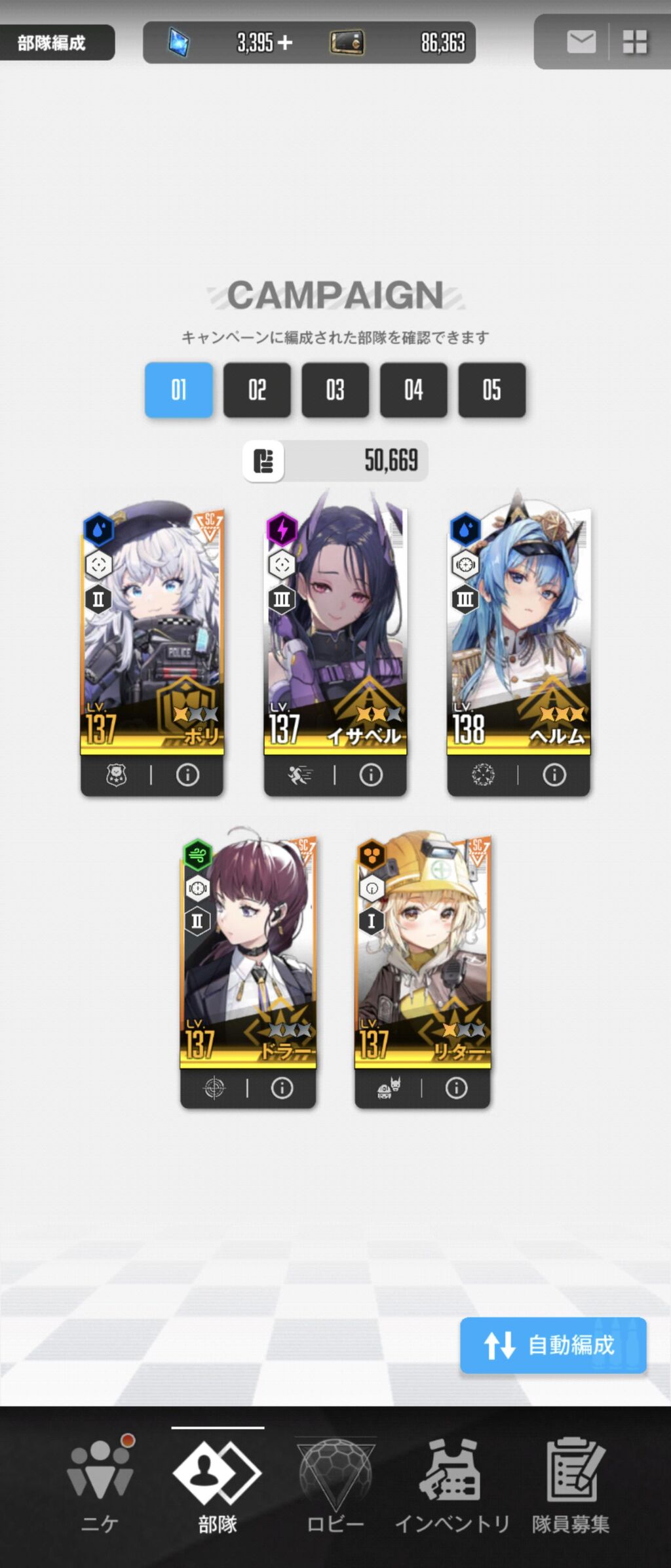
Task: Select squad slot 04
Action: (413, 390)
